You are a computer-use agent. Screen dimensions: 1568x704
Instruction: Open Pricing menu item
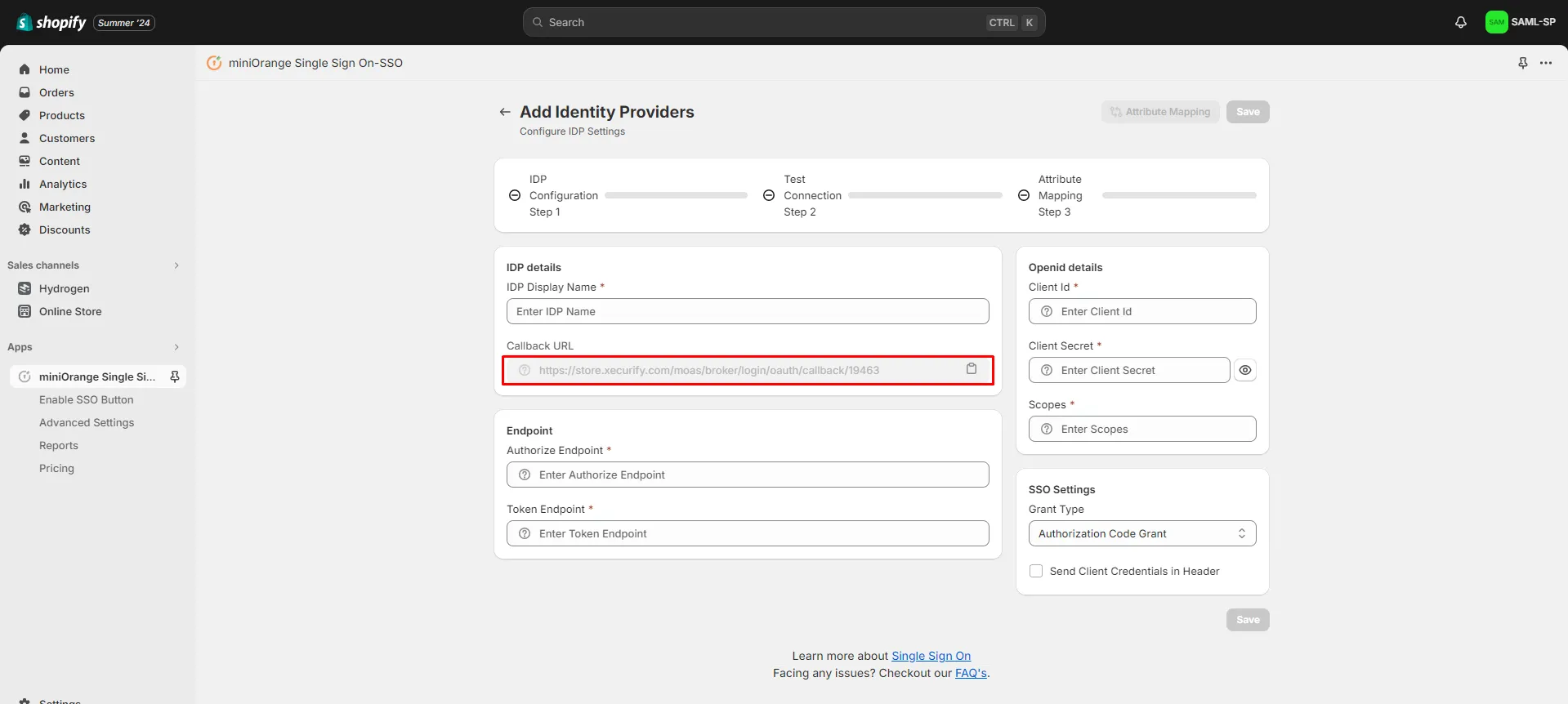[56, 468]
